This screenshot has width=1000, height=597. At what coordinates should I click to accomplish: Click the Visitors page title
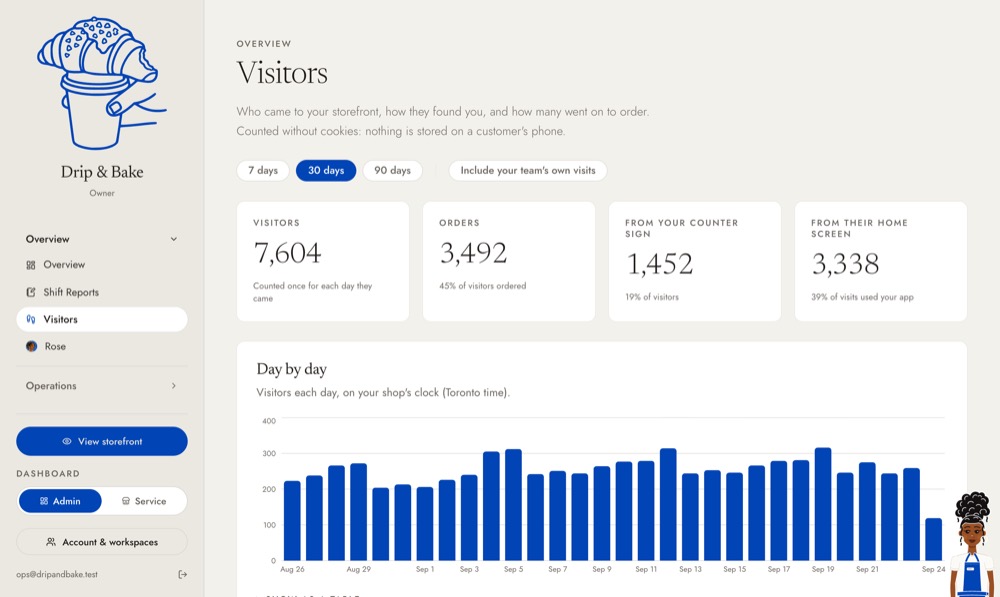tap(282, 73)
